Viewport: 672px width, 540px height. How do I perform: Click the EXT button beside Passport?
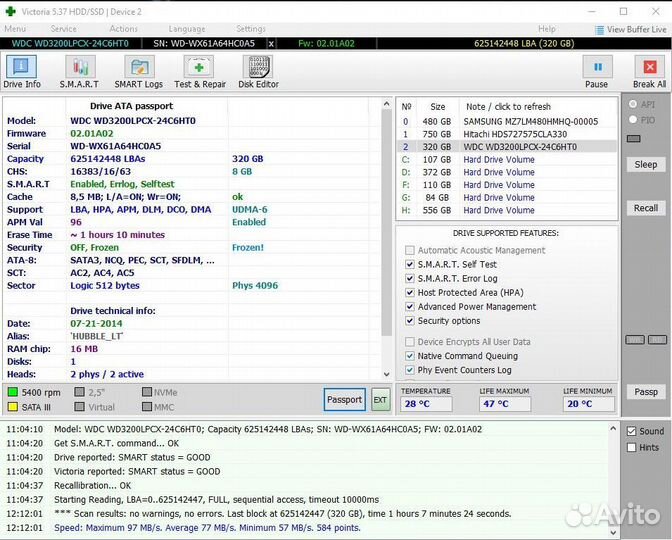click(380, 400)
